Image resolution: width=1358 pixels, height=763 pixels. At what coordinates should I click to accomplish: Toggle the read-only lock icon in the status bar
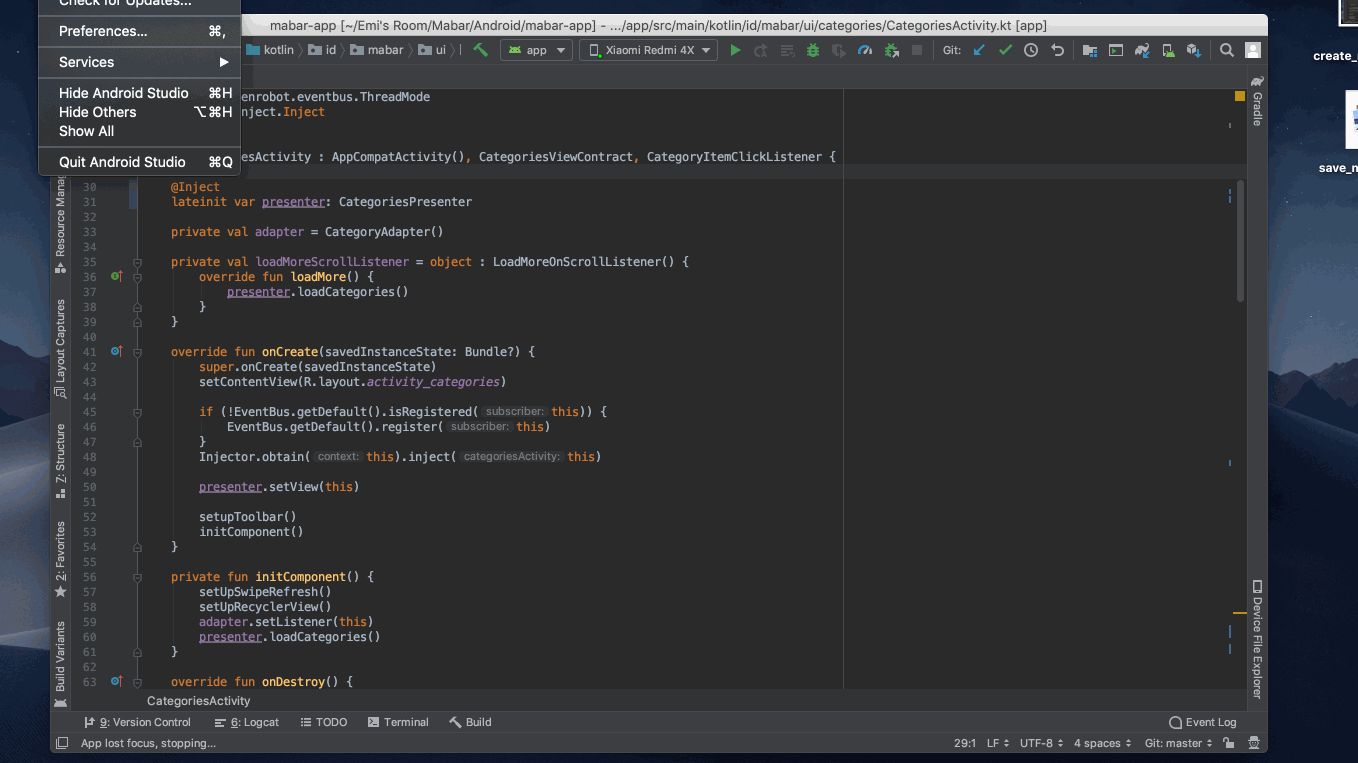coord(1228,743)
